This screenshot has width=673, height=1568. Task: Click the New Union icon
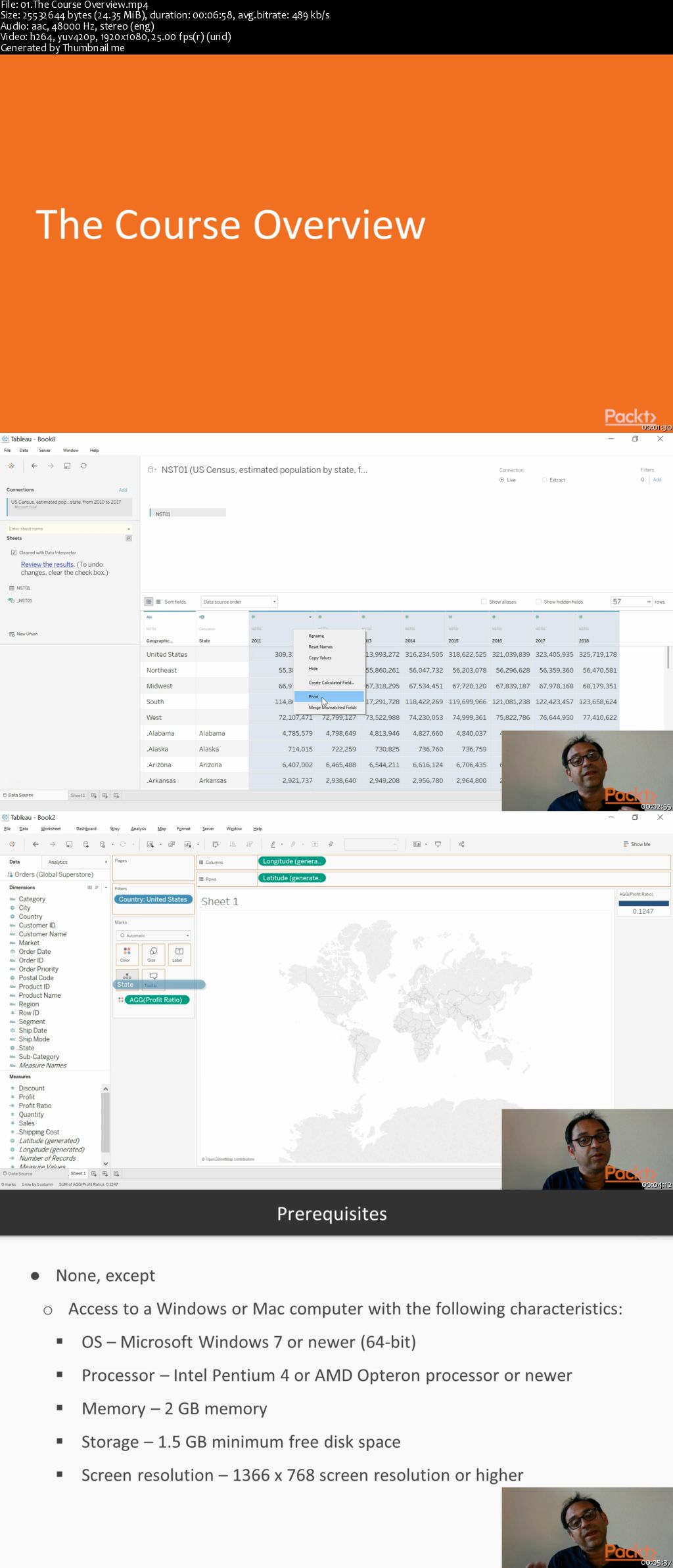12,634
